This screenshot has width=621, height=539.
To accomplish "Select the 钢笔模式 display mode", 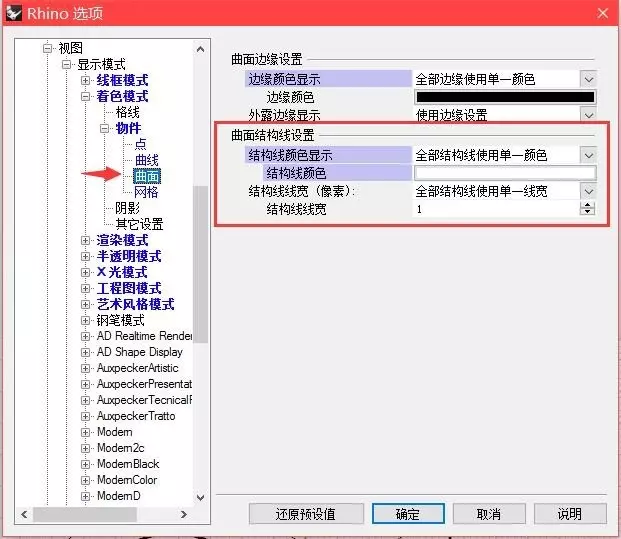I will [120, 320].
